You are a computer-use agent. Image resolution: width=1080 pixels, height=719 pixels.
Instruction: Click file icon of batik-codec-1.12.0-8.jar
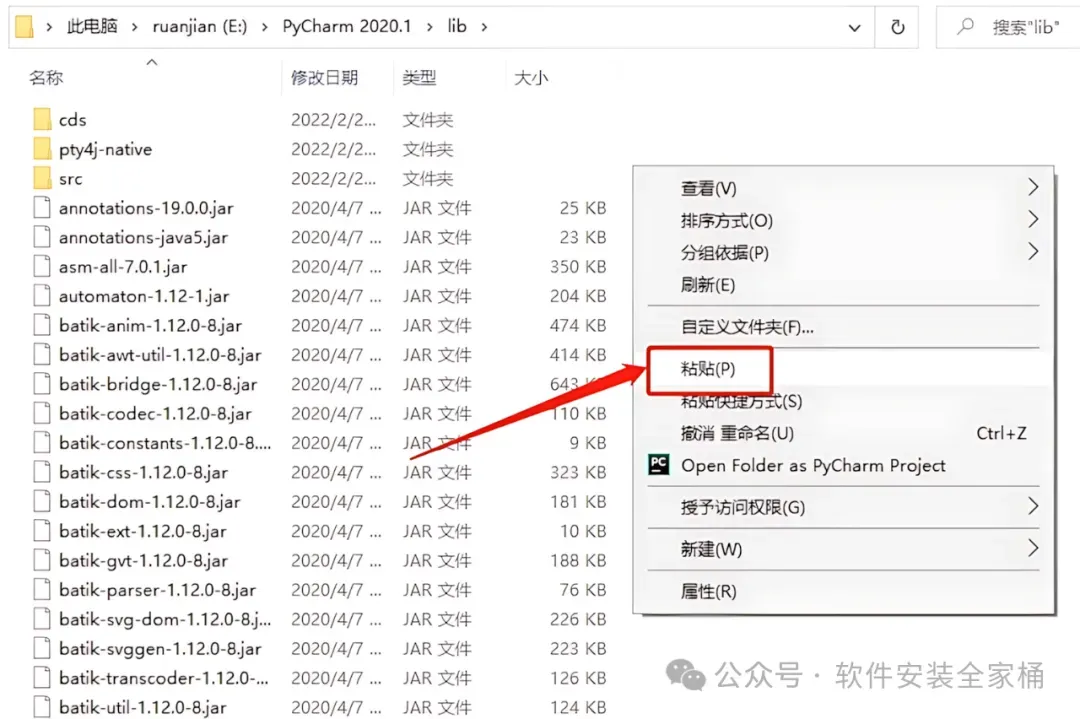(x=42, y=413)
